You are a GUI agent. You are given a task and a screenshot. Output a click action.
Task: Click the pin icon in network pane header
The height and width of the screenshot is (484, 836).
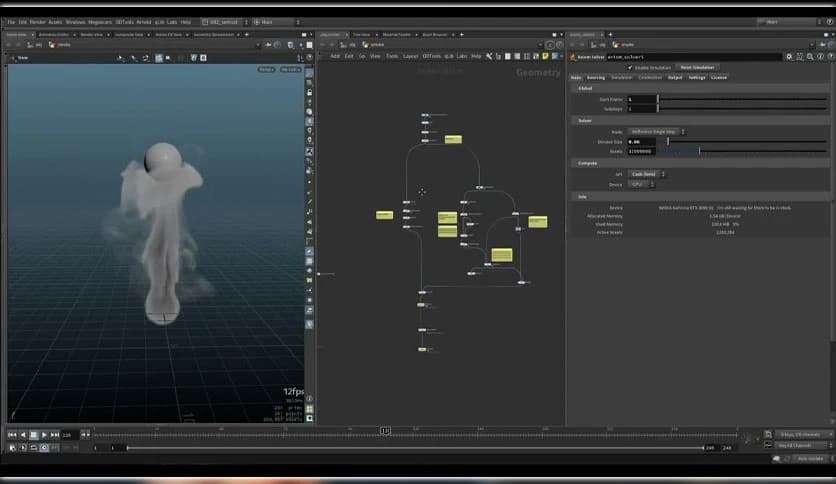549,45
